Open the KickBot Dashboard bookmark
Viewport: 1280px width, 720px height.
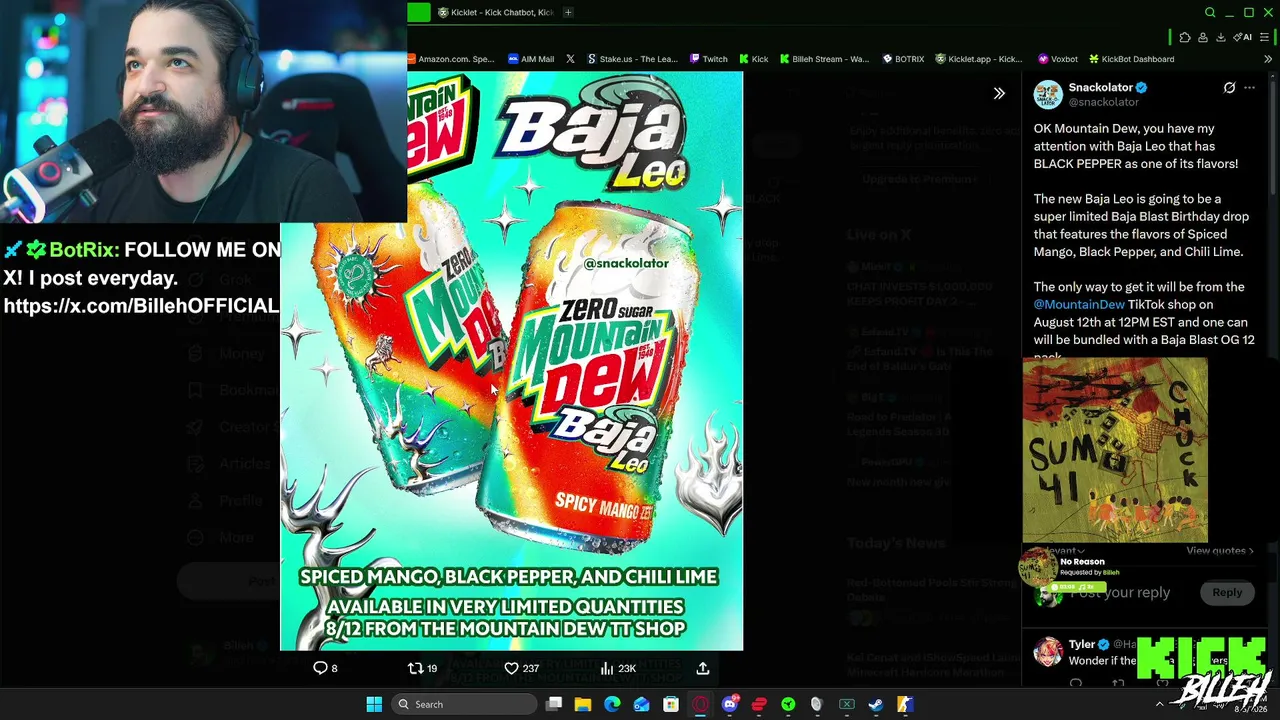tap(1132, 59)
